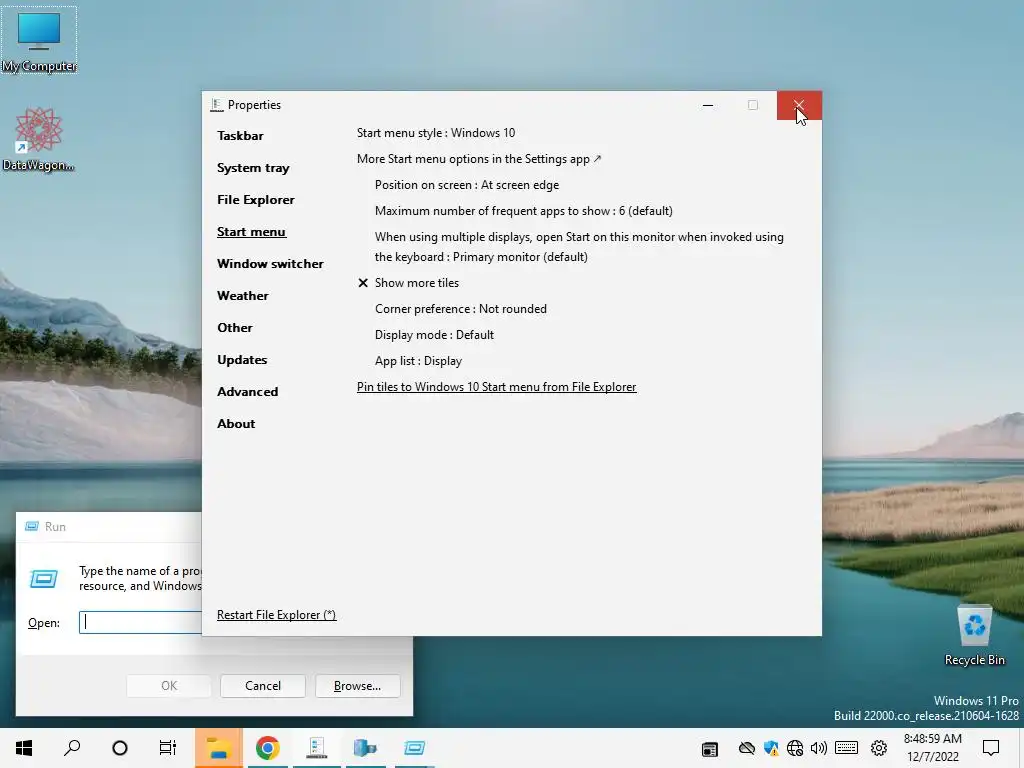This screenshot has height=768, width=1024.
Task: Open the network globe tray icon
Action: click(795, 748)
